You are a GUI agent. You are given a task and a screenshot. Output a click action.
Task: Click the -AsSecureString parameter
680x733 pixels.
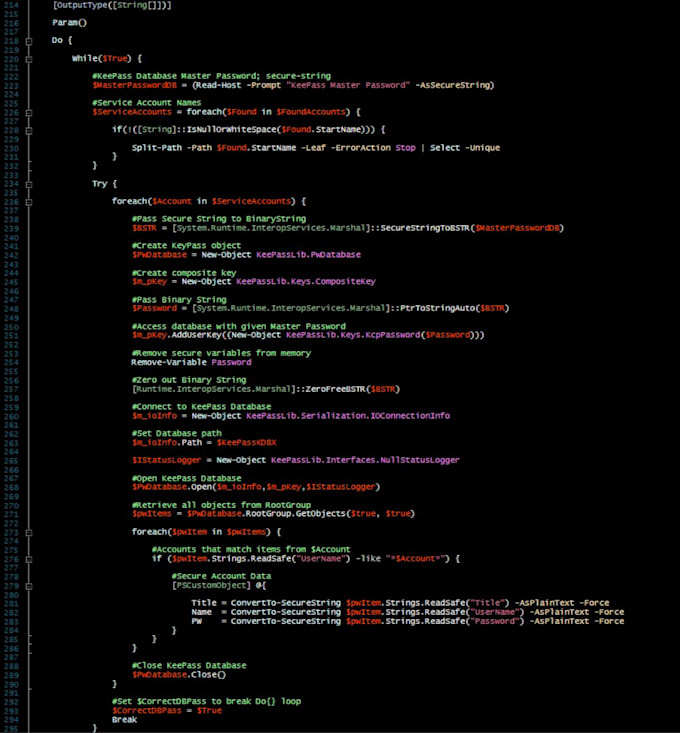click(452, 85)
